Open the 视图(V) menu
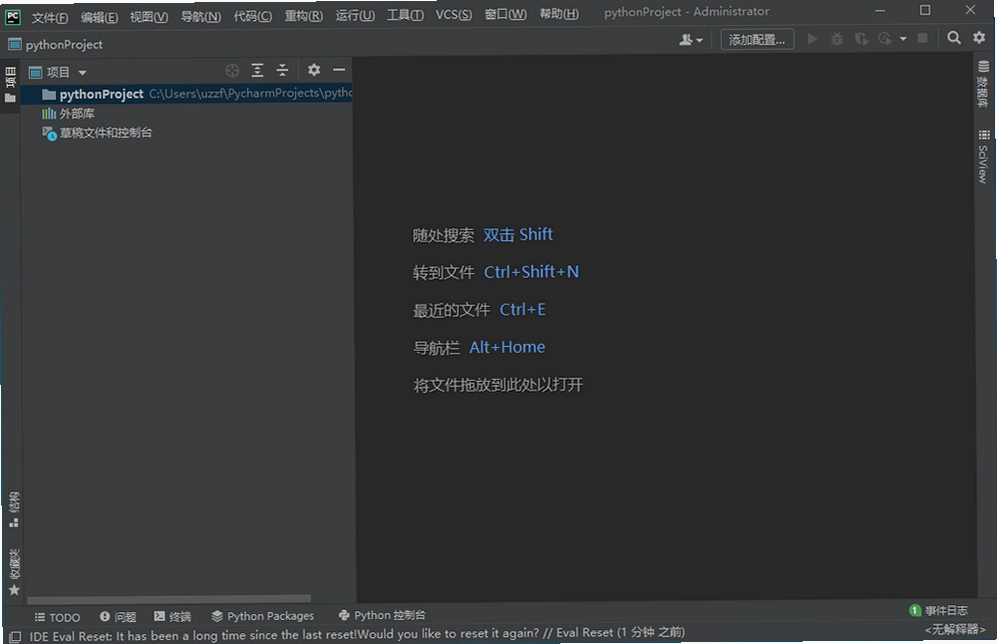Screen dimensions: 997x644 149,17
